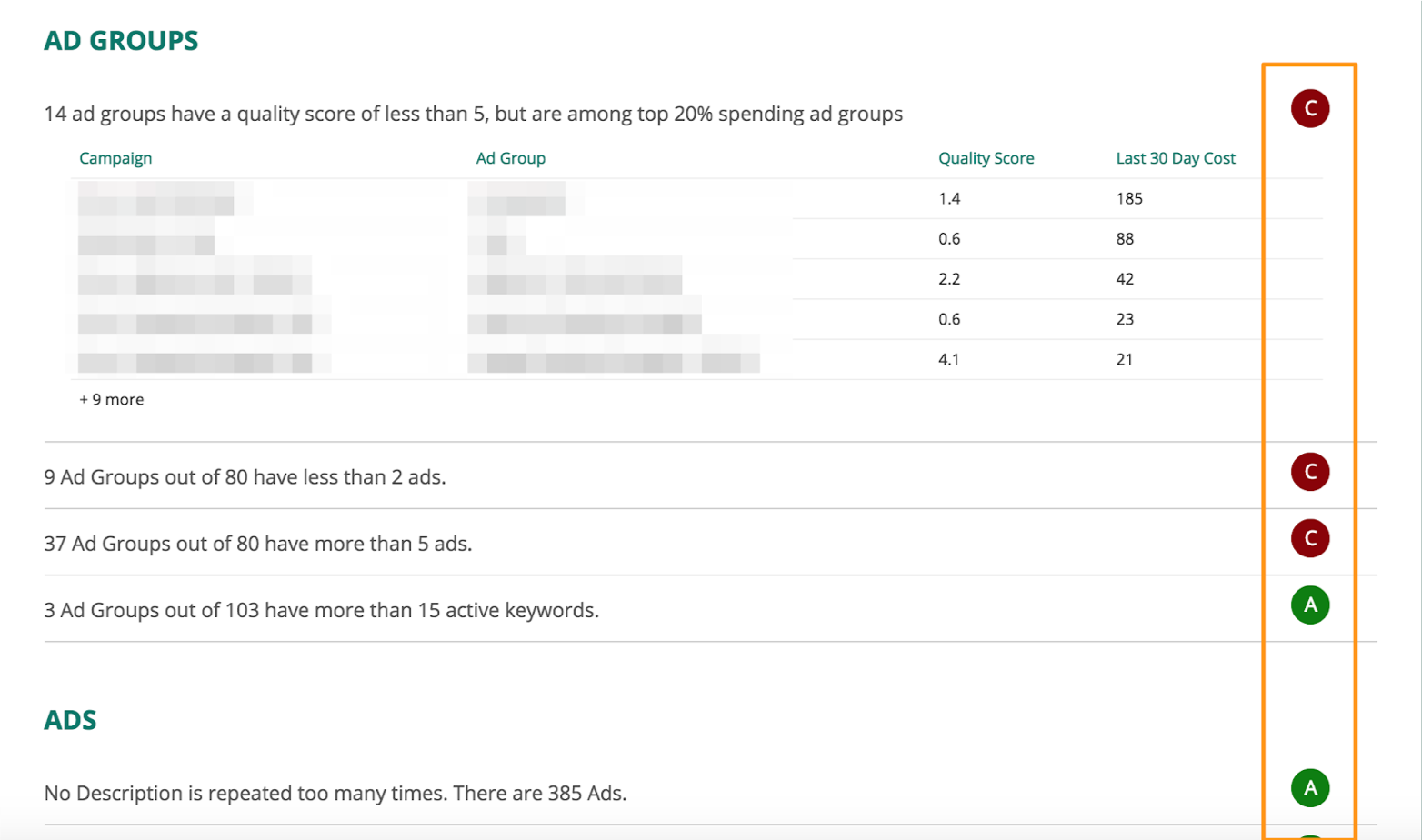This screenshot has width=1422, height=840.
Task: Select the row with quality score 2.2
Action: (696, 279)
